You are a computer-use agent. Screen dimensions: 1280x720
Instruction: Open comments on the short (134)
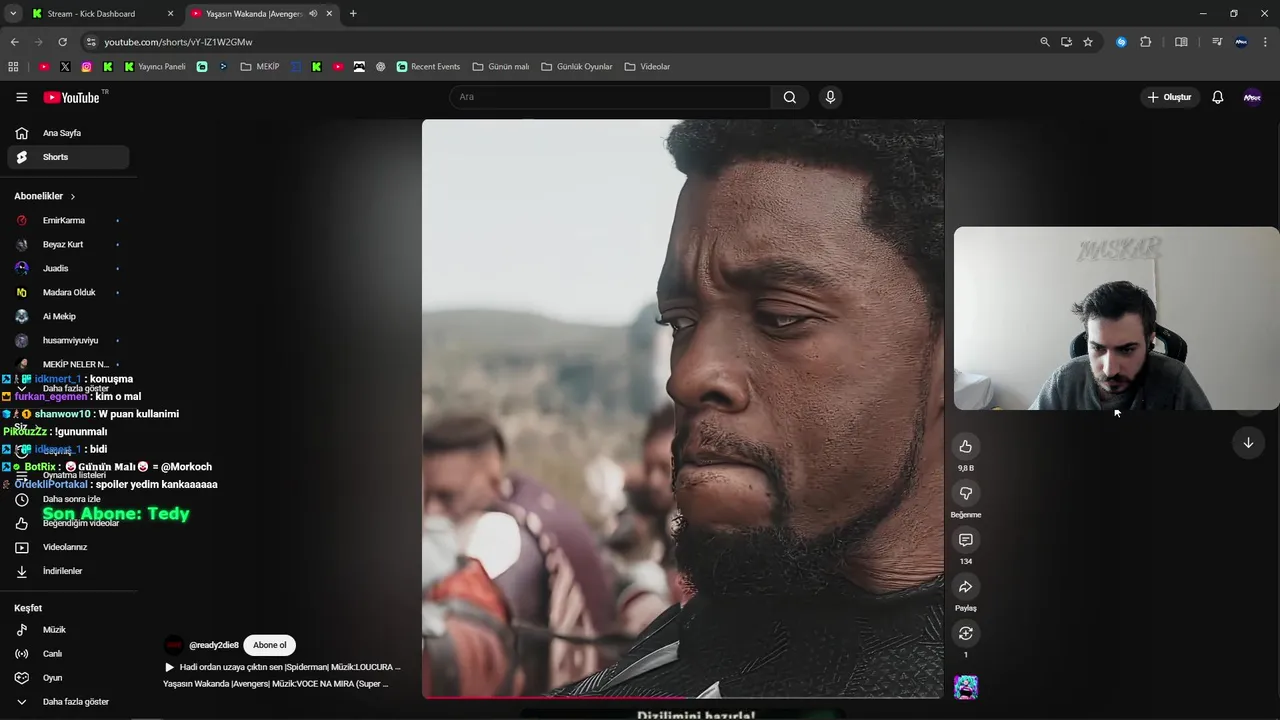click(x=965, y=540)
